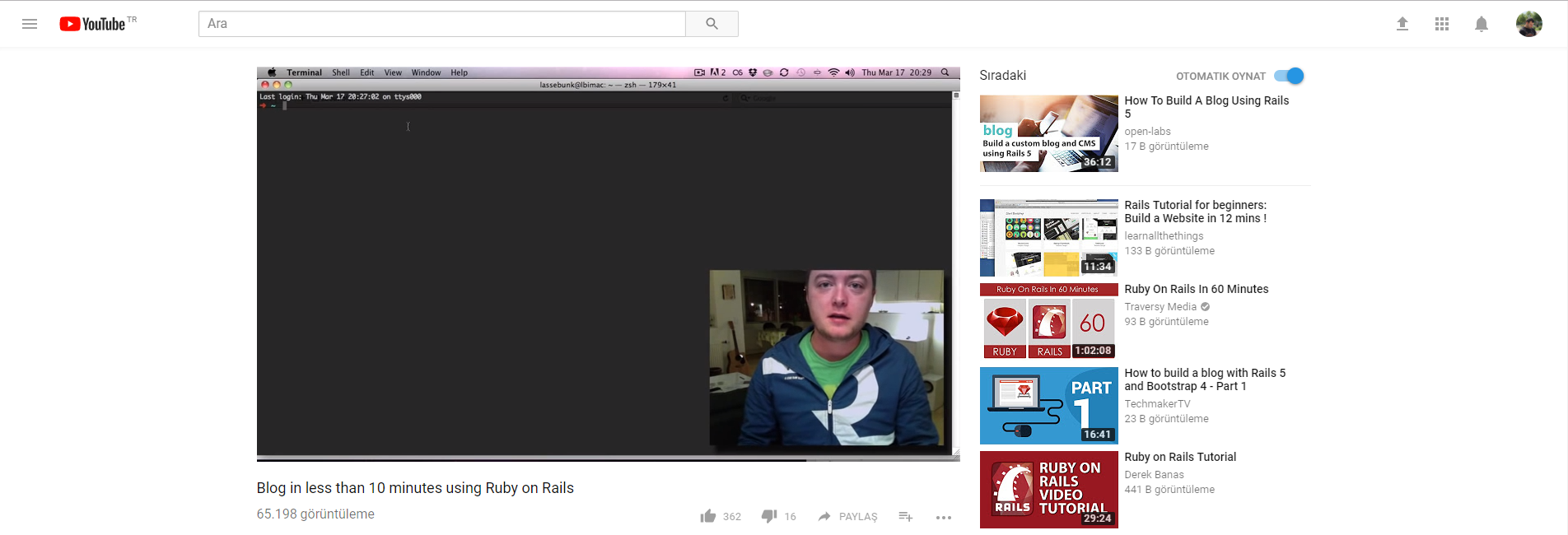The width and height of the screenshot is (1568, 535).
Task: Open the notifications bell
Action: [1482, 24]
